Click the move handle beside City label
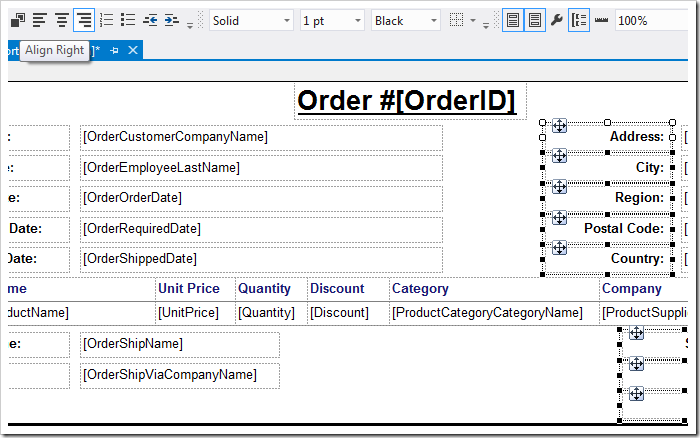The height and width of the screenshot is (438, 700). point(559,156)
